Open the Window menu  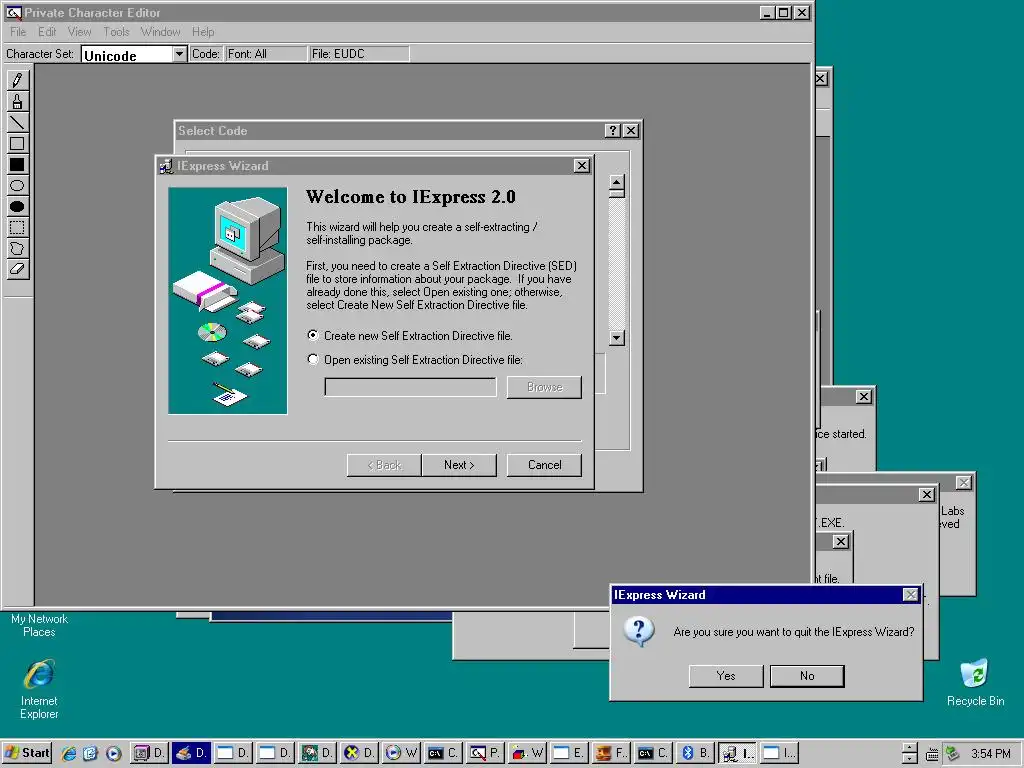tap(160, 31)
